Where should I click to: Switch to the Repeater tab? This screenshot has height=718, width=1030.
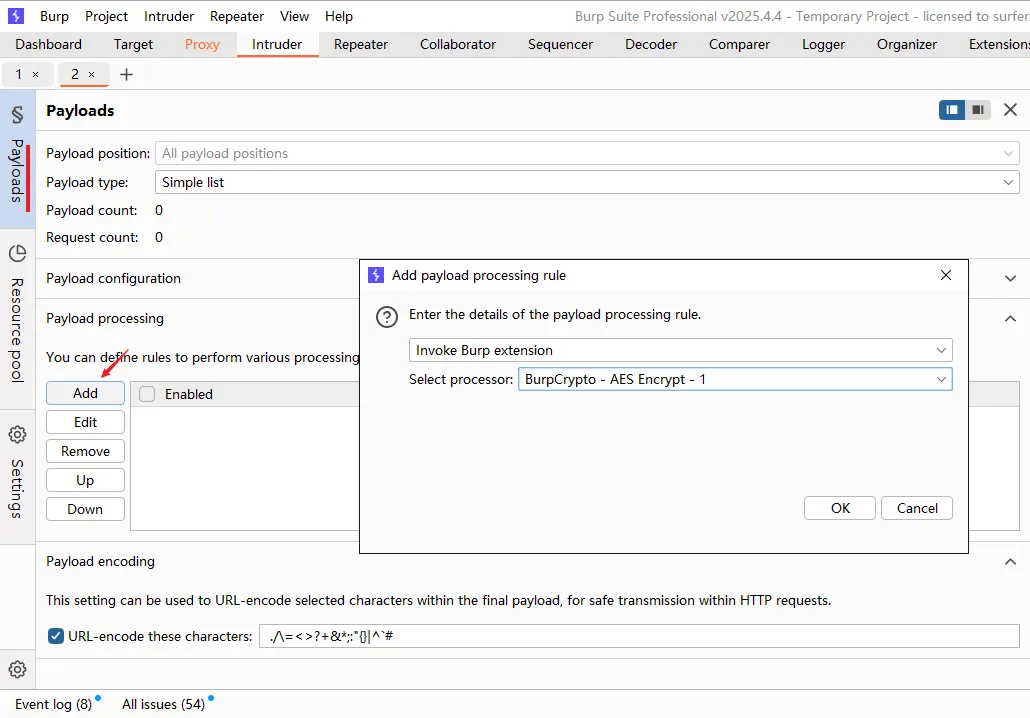pos(361,44)
